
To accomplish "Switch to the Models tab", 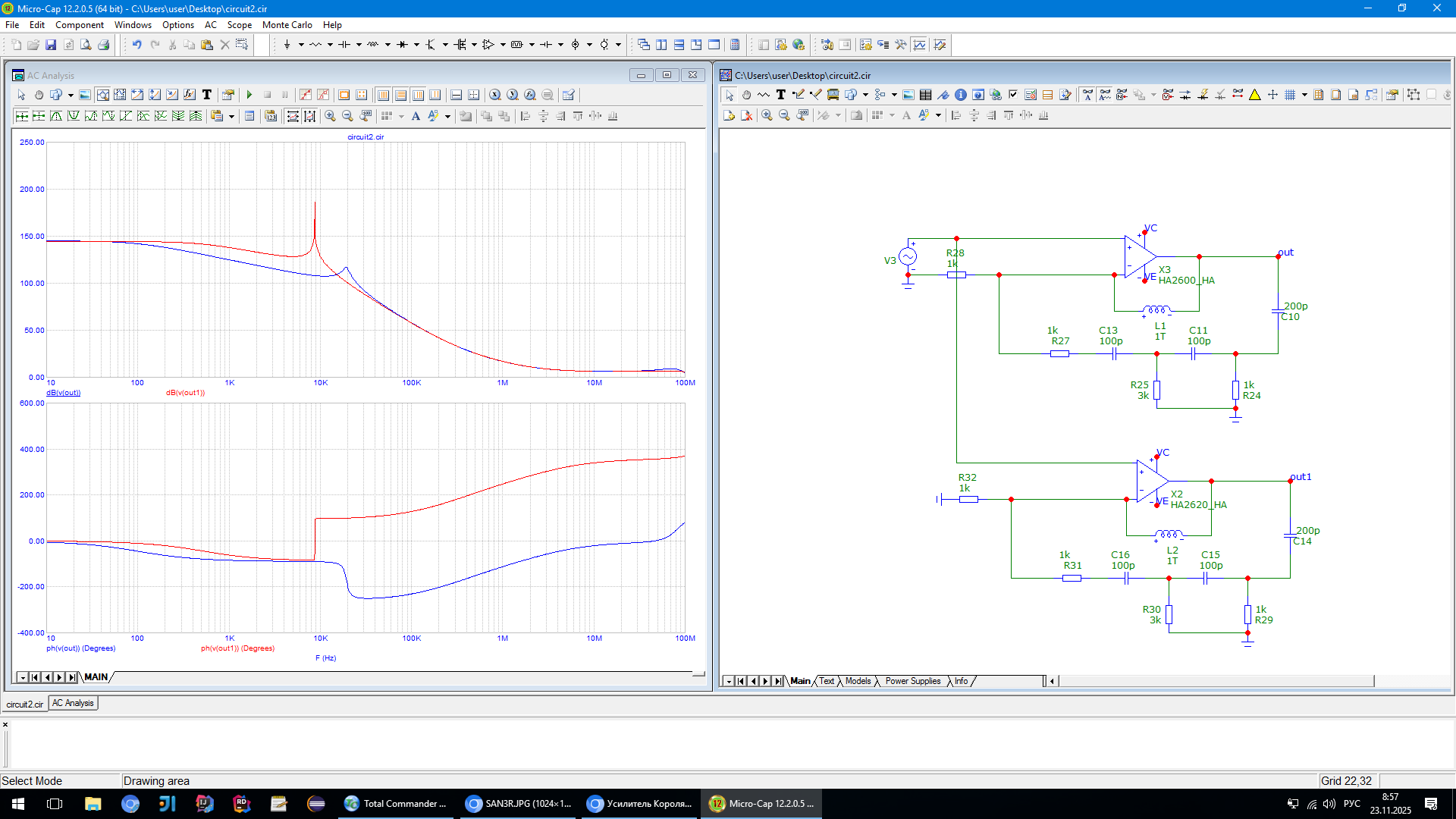I will [858, 681].
